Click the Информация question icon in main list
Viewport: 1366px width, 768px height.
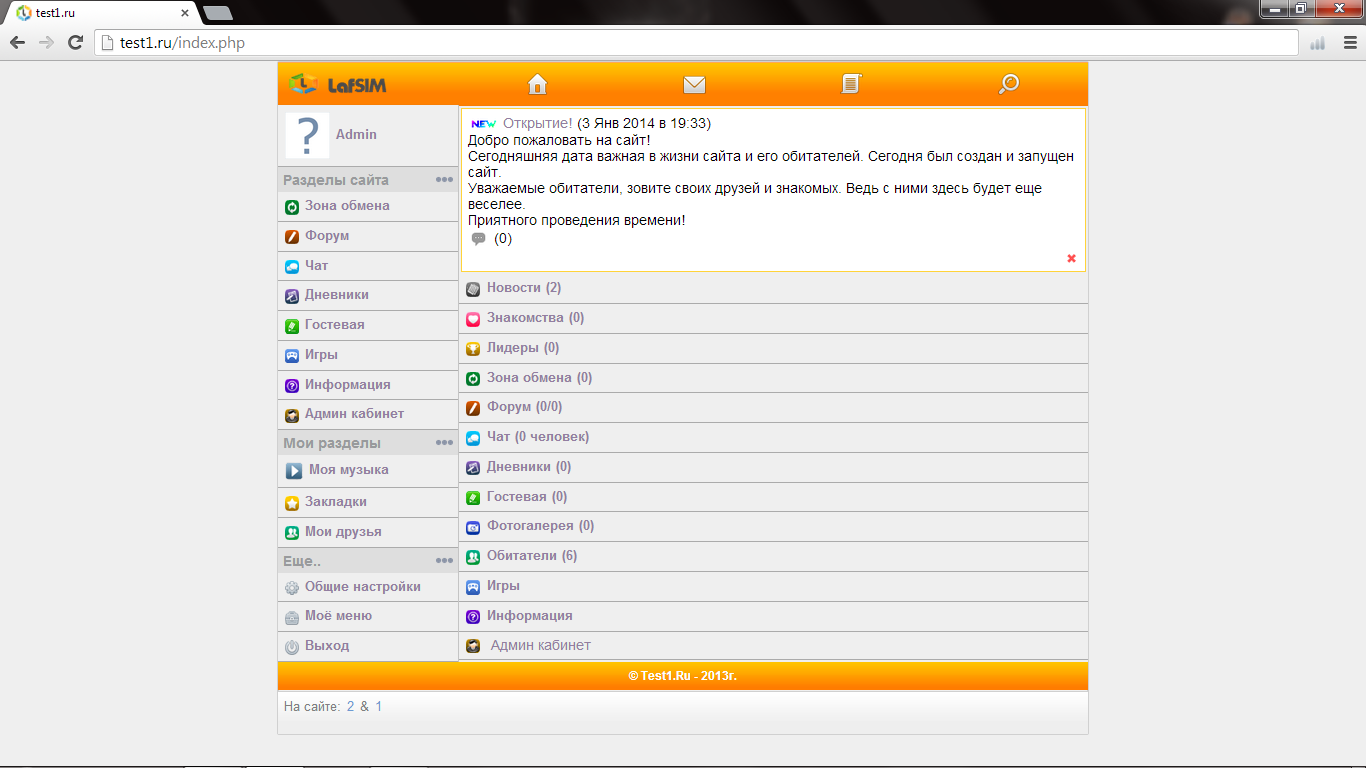[x=474, y=617]
